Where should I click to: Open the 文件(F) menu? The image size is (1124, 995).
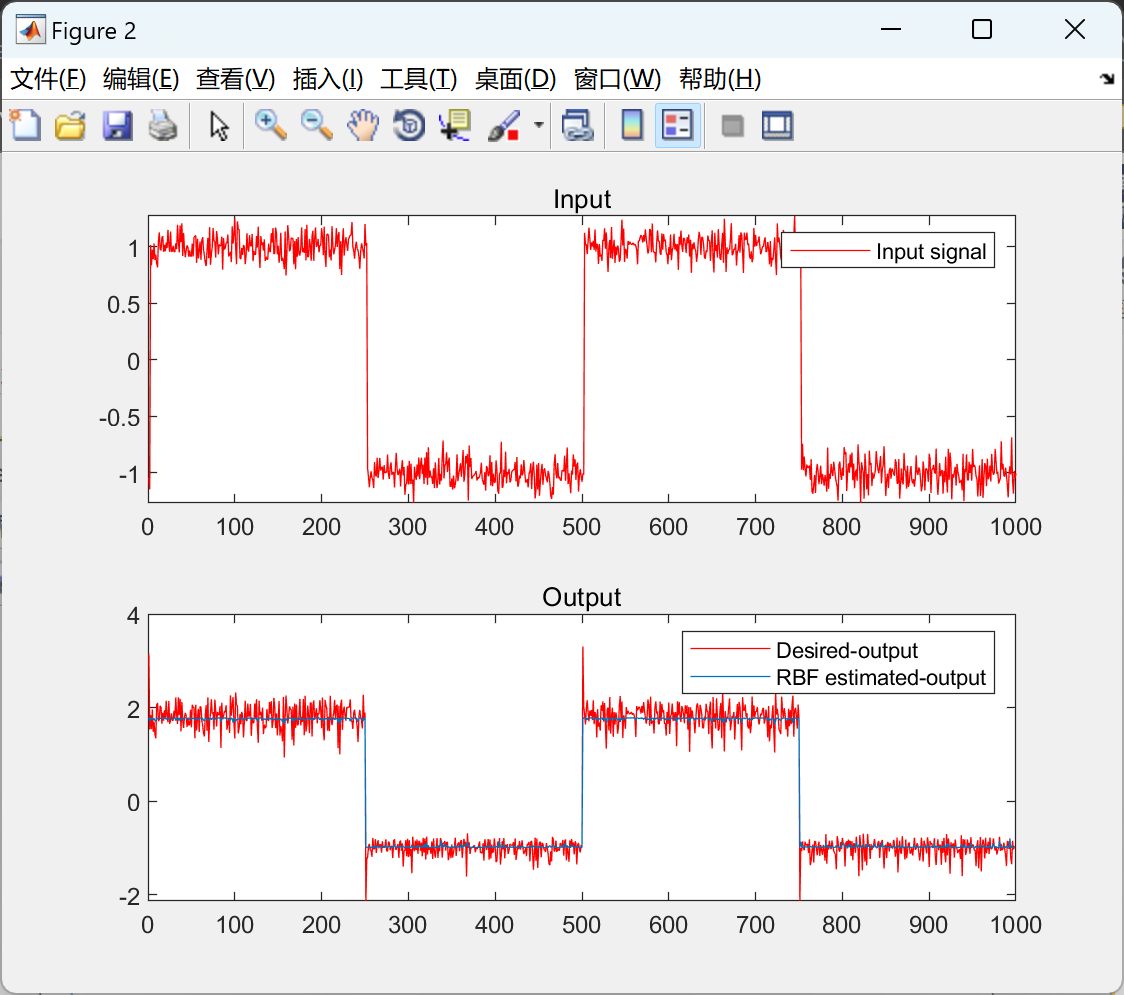pyautogui.click(x=48, y=79)
